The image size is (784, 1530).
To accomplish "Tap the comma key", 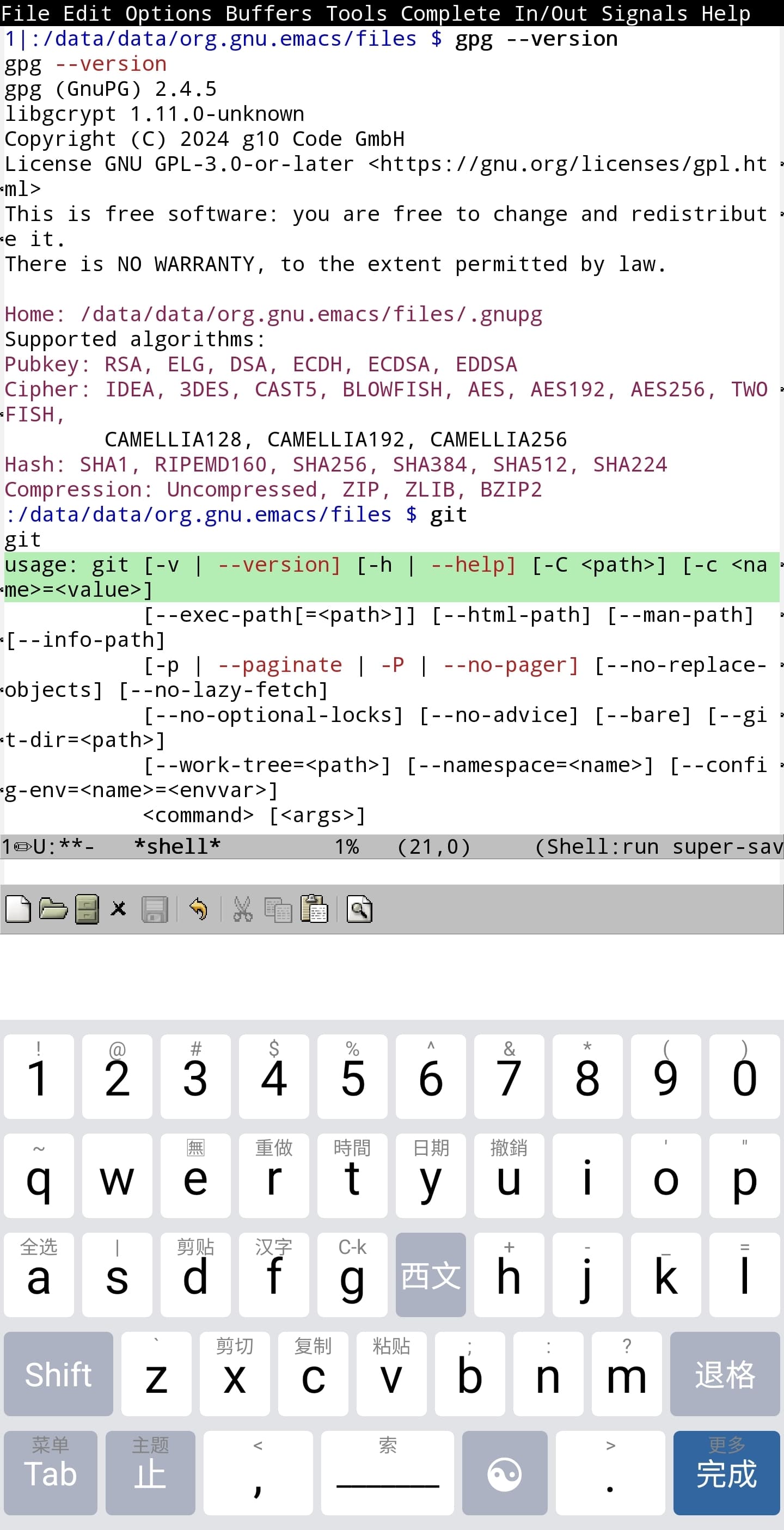I will [258, 1473].
